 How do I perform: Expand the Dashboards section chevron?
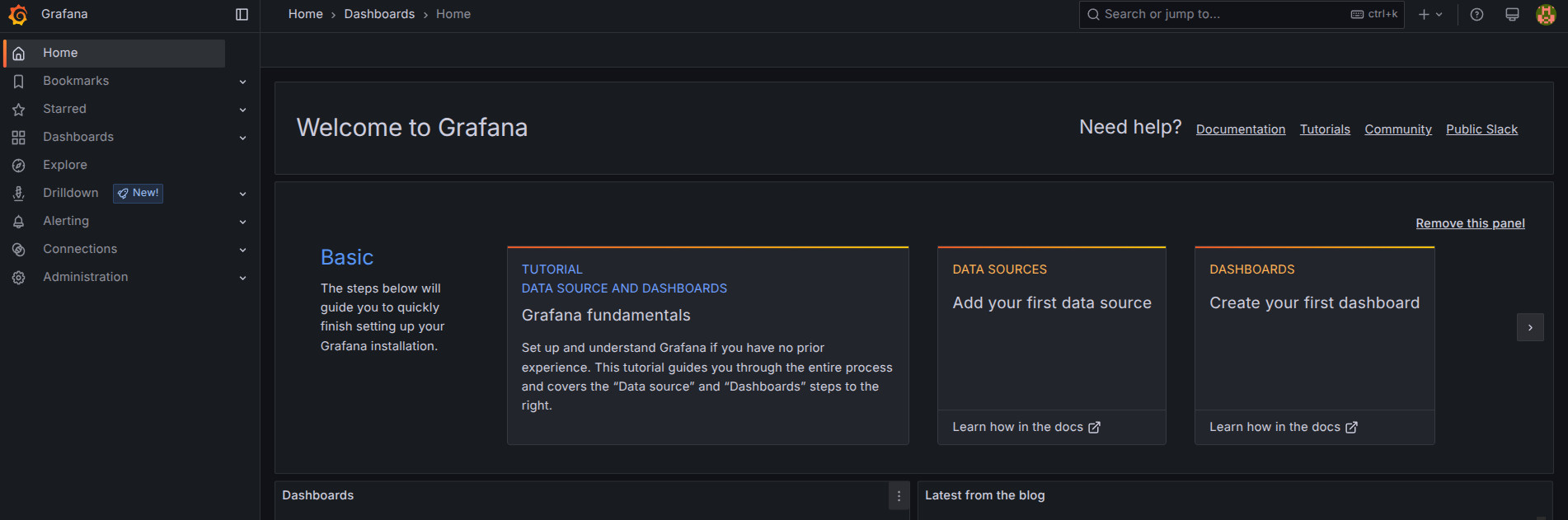coord(242,138)
